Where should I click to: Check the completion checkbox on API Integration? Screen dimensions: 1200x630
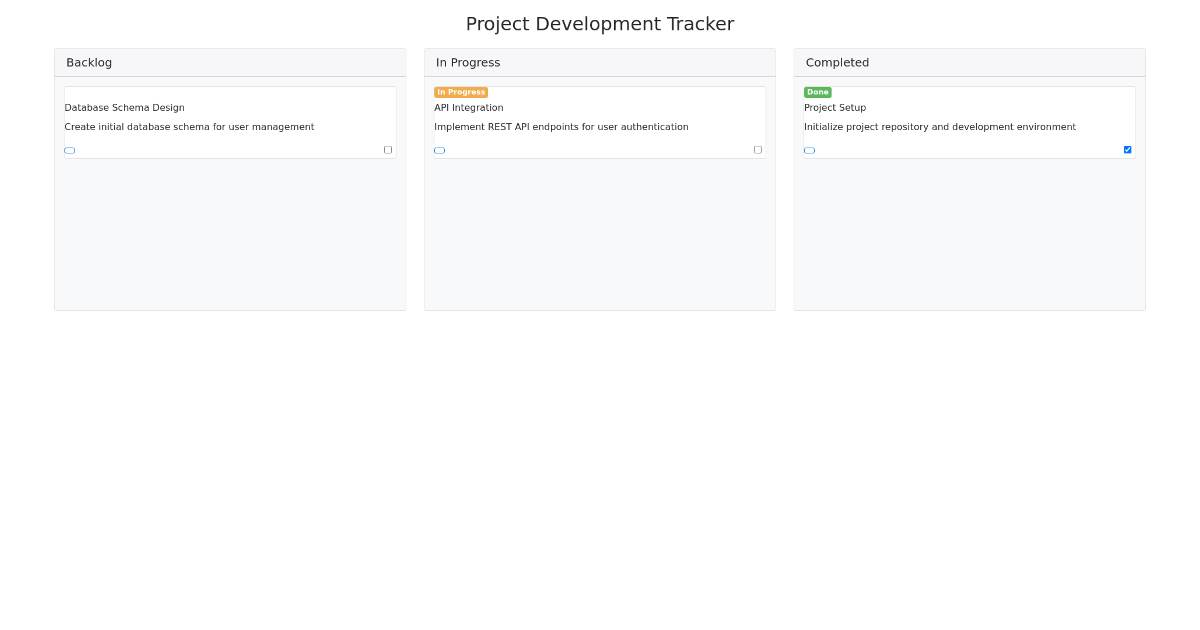point(758,148)
